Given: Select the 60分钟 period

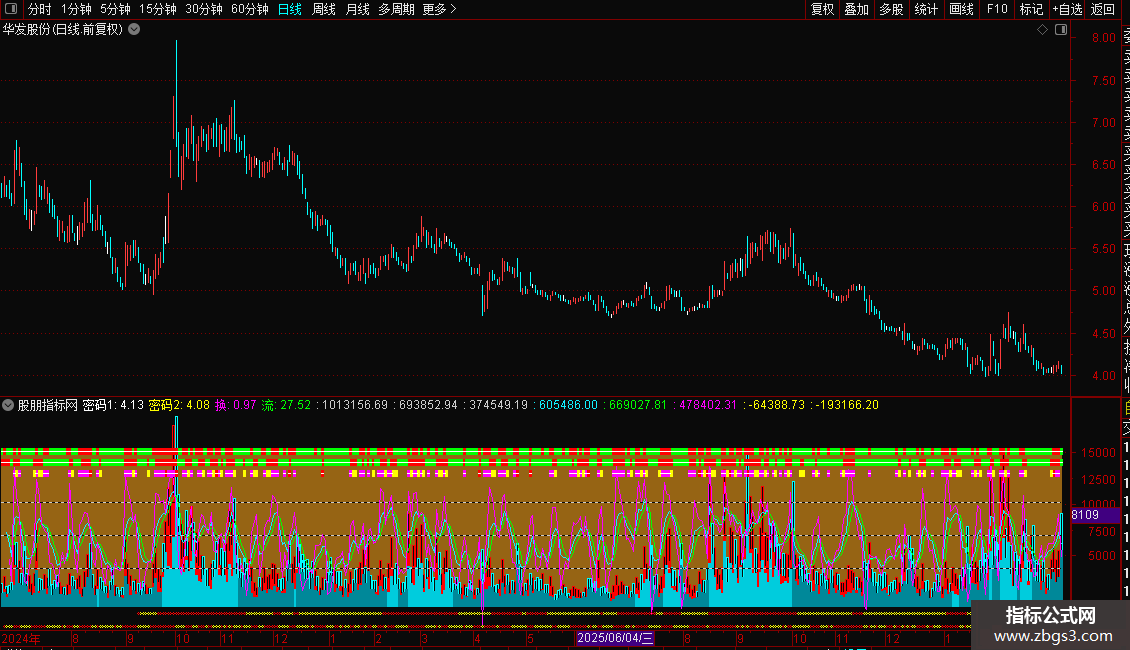Looking at the screenshot, I should 250,9.
